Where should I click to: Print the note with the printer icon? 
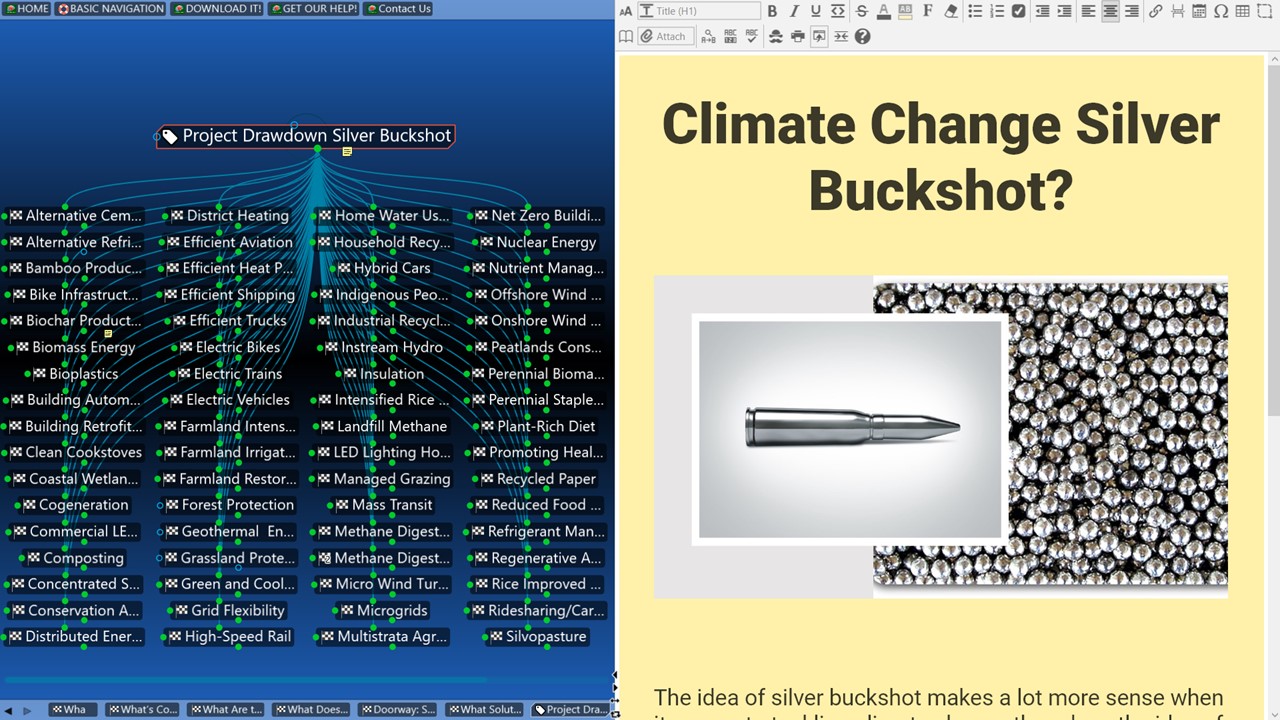797,36
